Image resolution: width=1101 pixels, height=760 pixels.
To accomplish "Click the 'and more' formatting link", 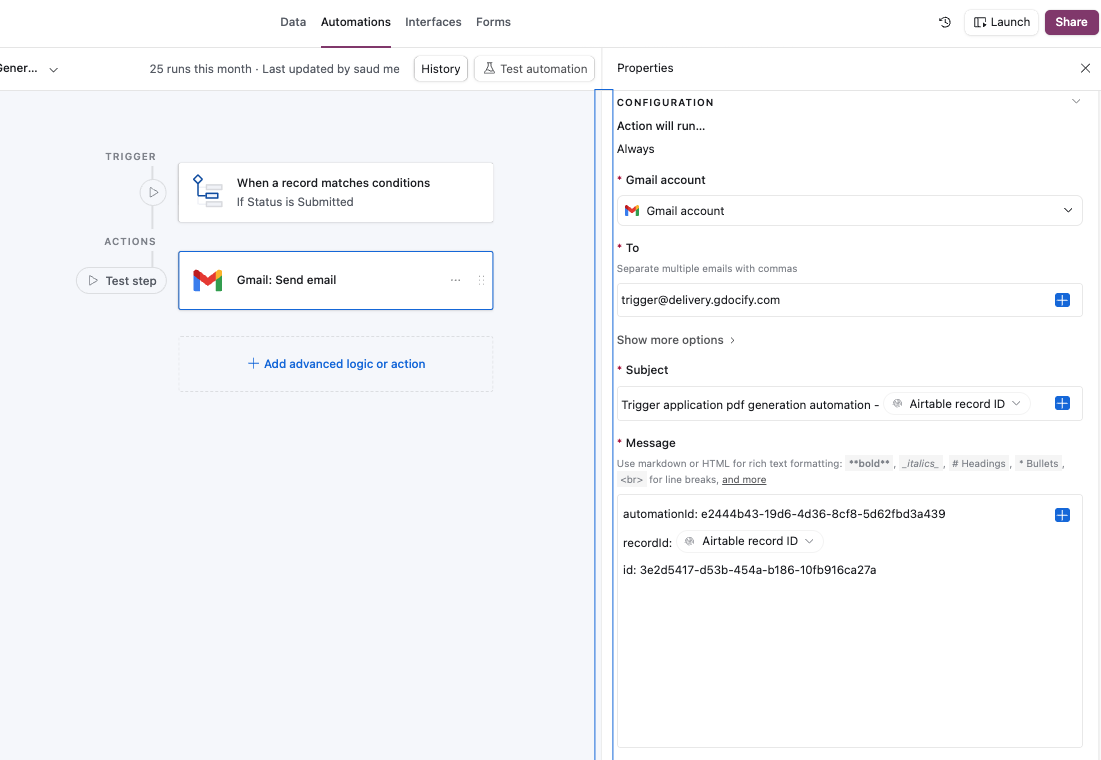I will [744, 480].
